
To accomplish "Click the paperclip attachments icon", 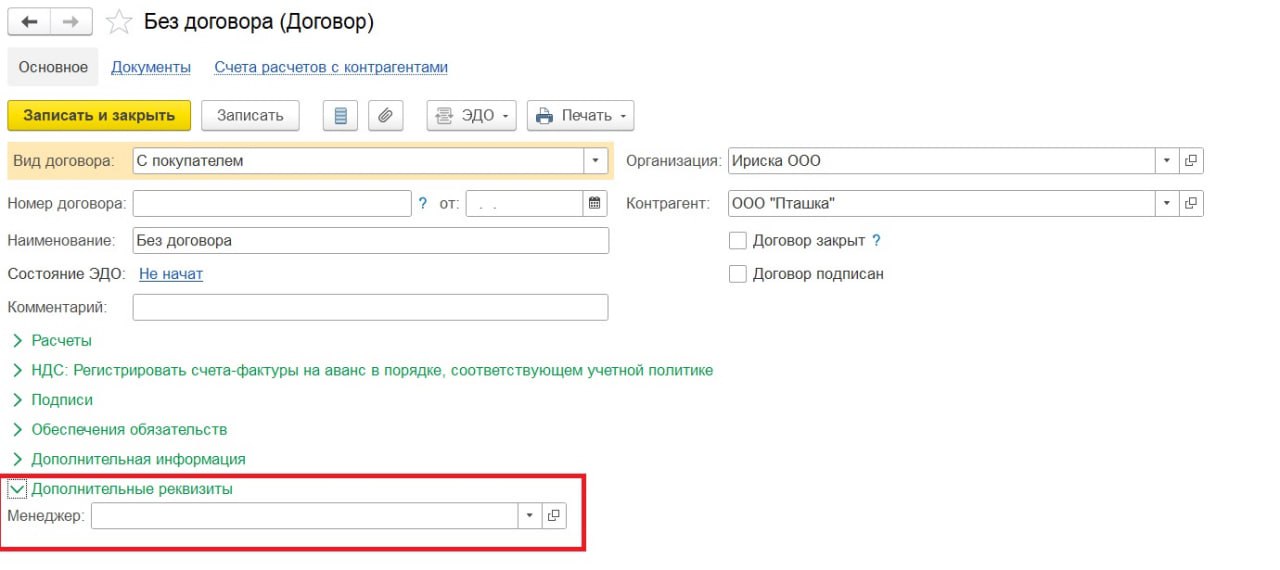I will pos(385,116).
